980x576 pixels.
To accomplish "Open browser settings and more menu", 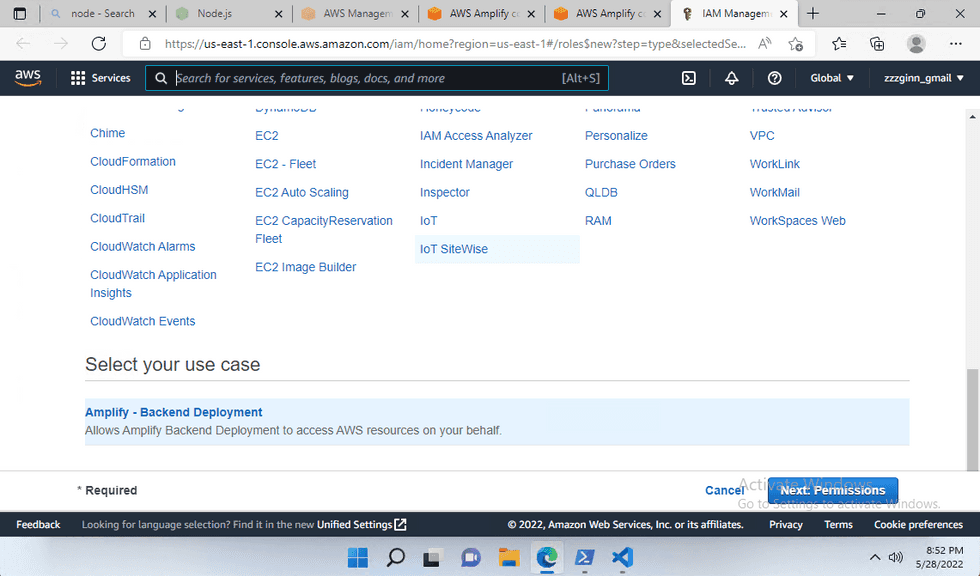I will click(x=956, y=44).
